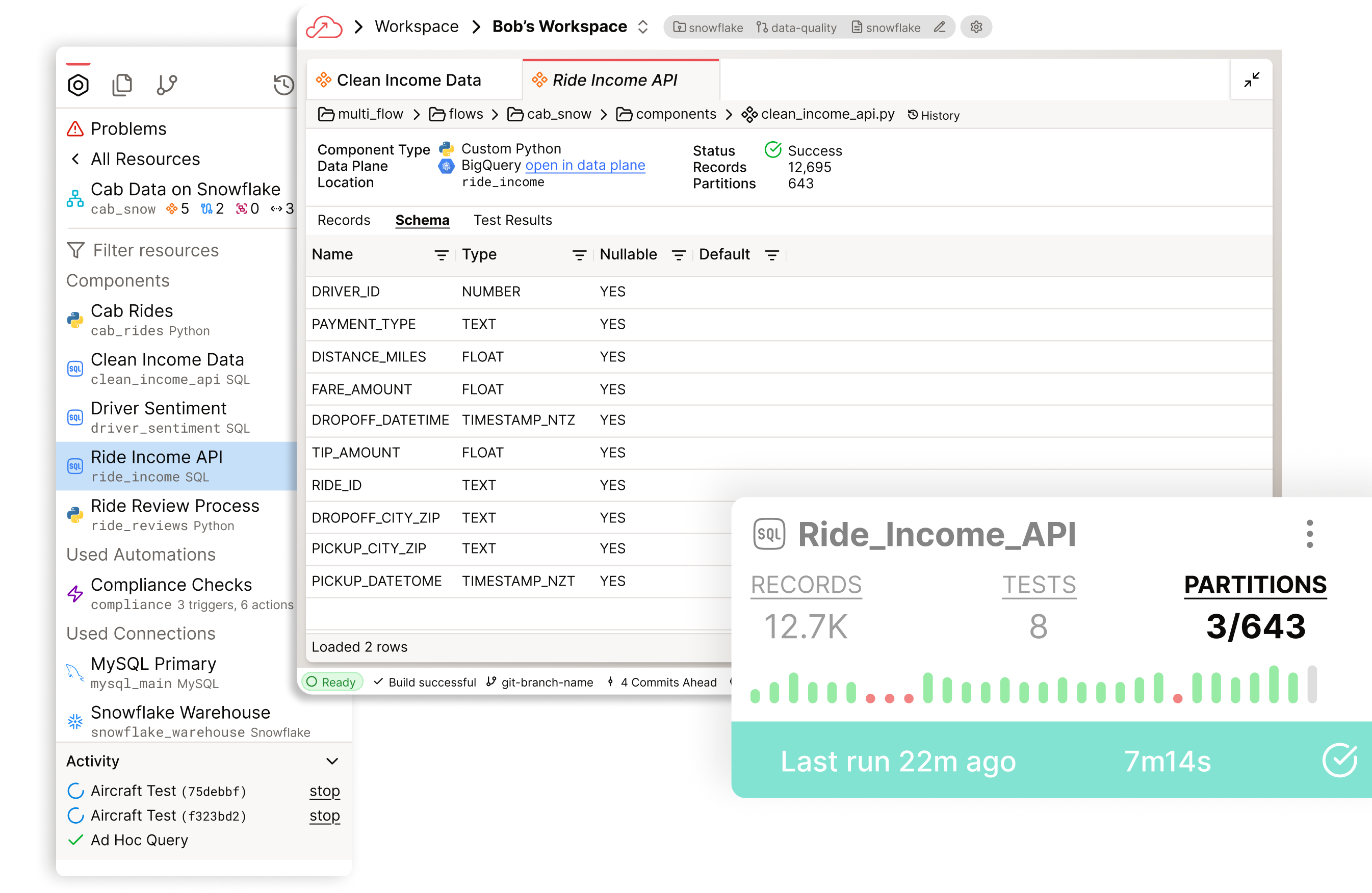Viewport: 1372px width, 893px height.
Task: Open the Nullable column filter icon
Action: 679,255
